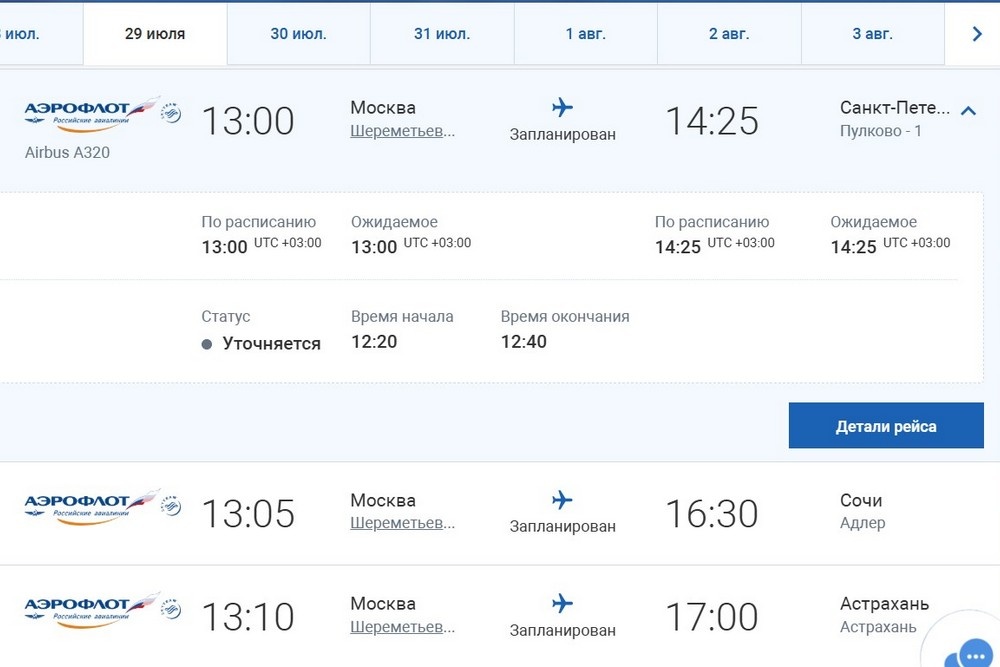Click the Aeroflot logo on the Astrakhan flight

pyautogui.click(x=92, y=609)
